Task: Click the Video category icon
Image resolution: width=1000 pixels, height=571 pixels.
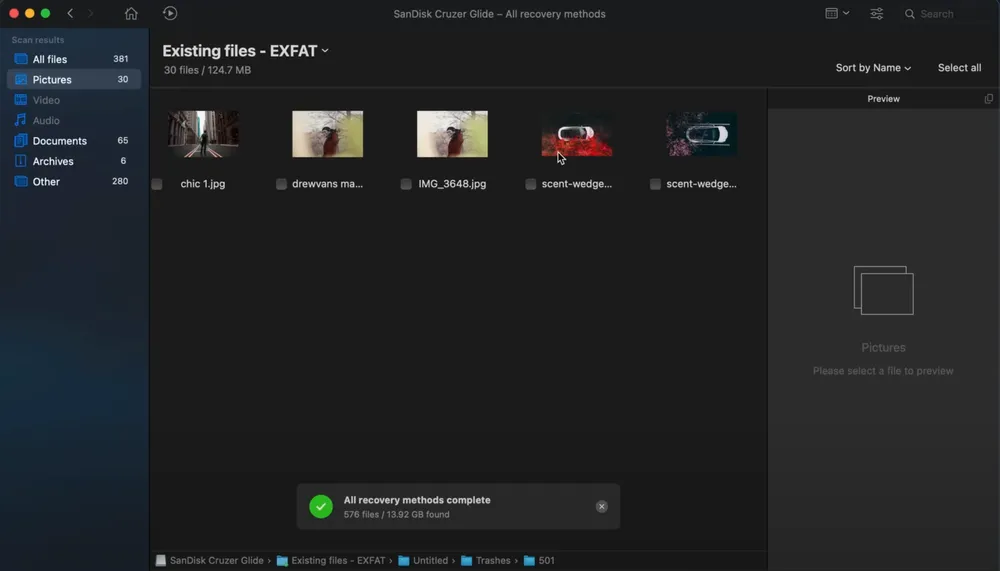Action: (21, 100)
